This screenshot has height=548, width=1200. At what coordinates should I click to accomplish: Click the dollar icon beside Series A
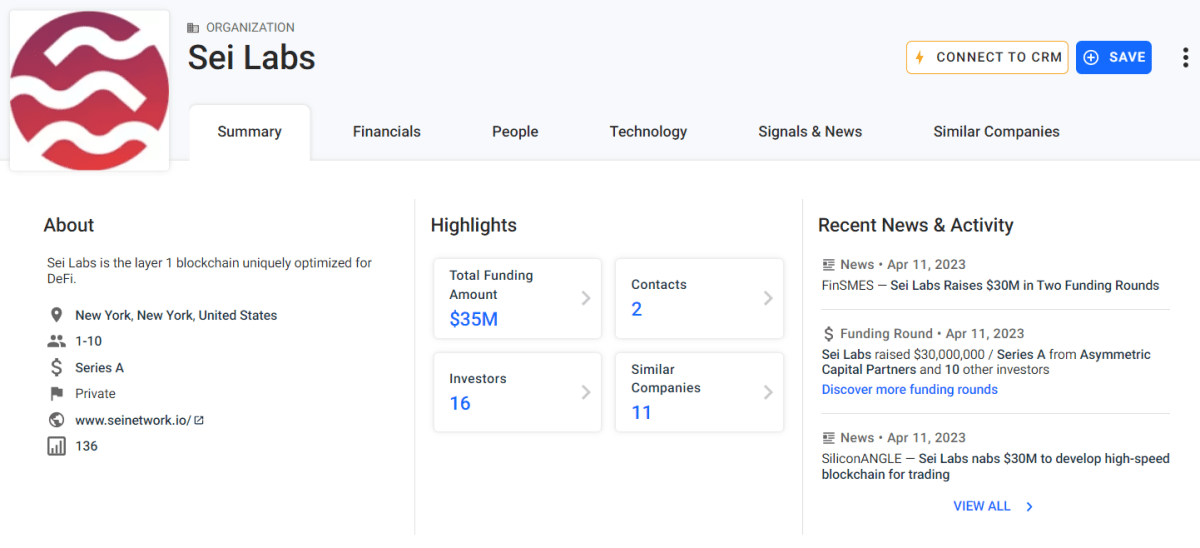(56, 368)
